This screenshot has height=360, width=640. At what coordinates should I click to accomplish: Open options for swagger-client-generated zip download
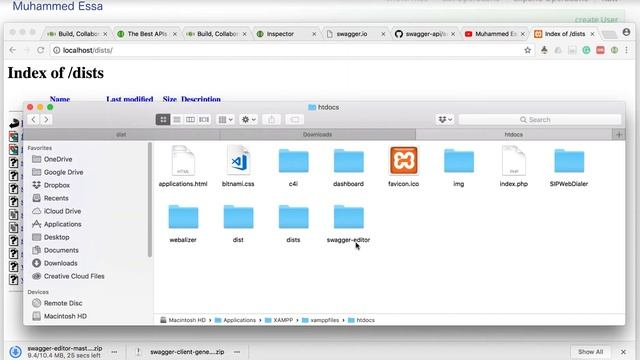[237, 351]
